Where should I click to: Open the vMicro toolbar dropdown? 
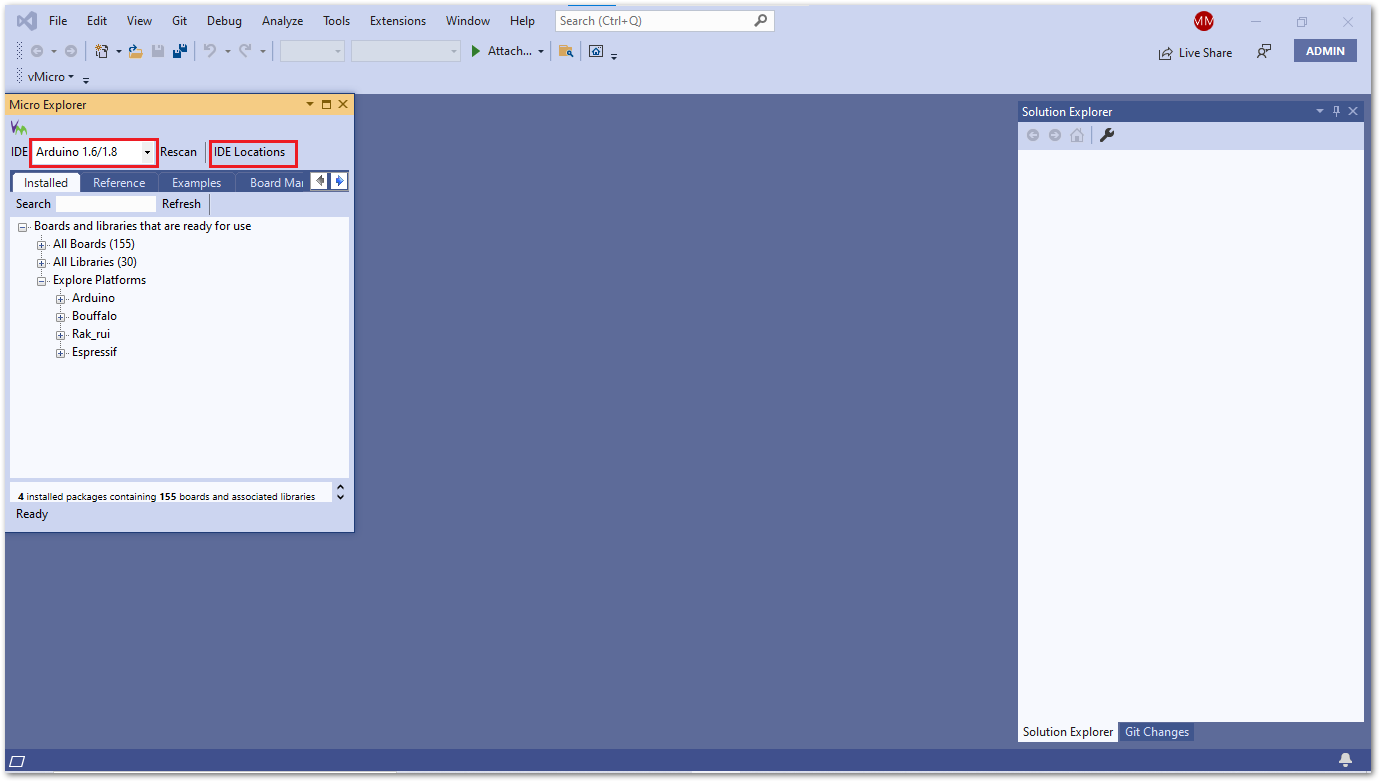coord(71,77)
